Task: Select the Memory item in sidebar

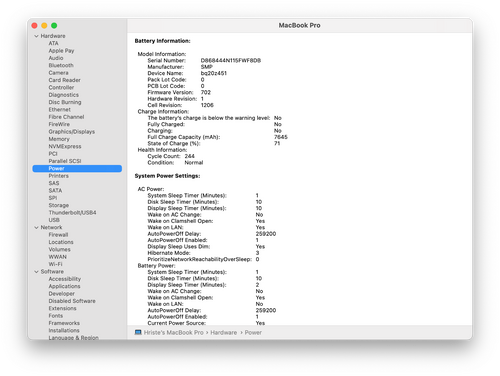Action: (59, 139)
